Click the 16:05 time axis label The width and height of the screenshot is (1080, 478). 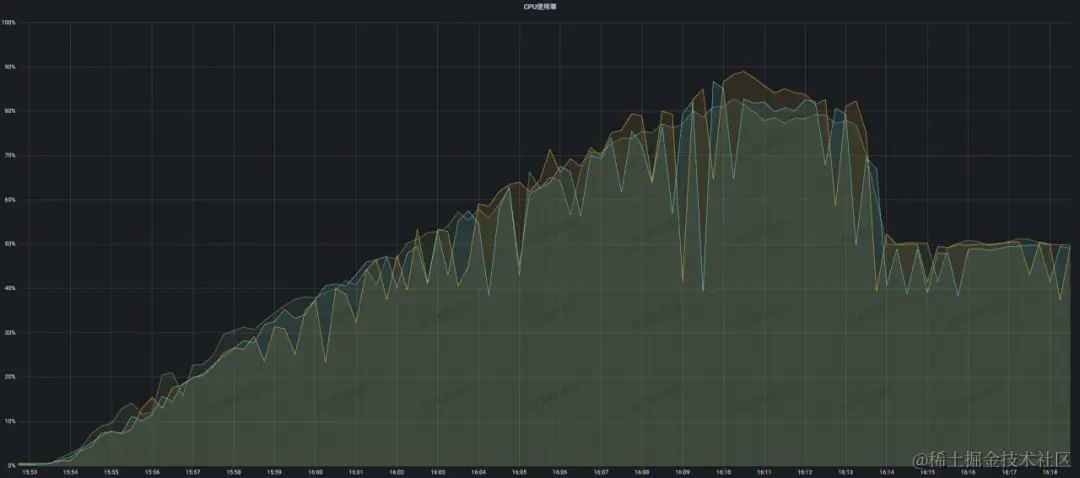point(519,473)
